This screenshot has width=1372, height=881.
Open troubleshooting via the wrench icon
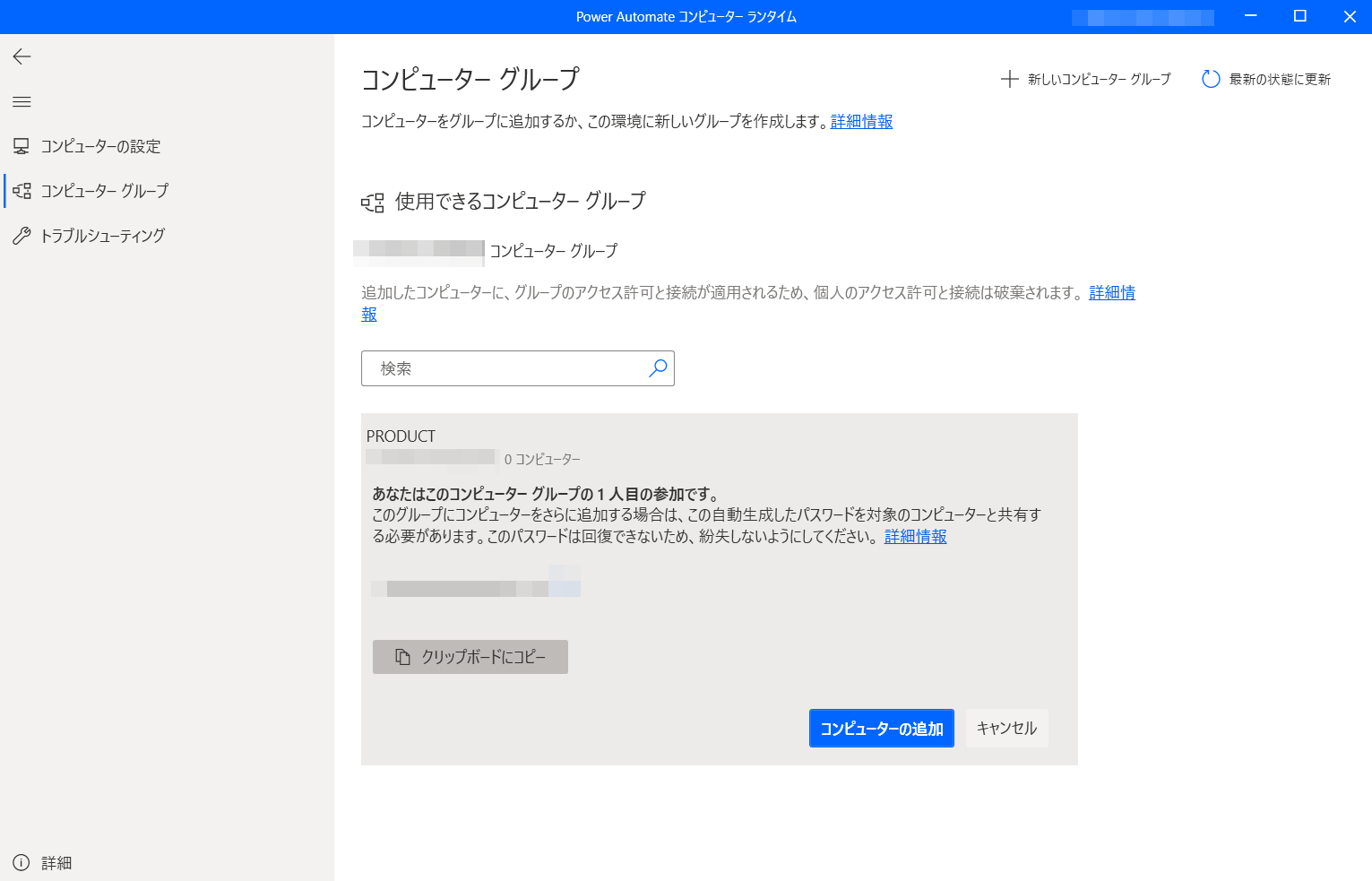click(x=22, y=235)
